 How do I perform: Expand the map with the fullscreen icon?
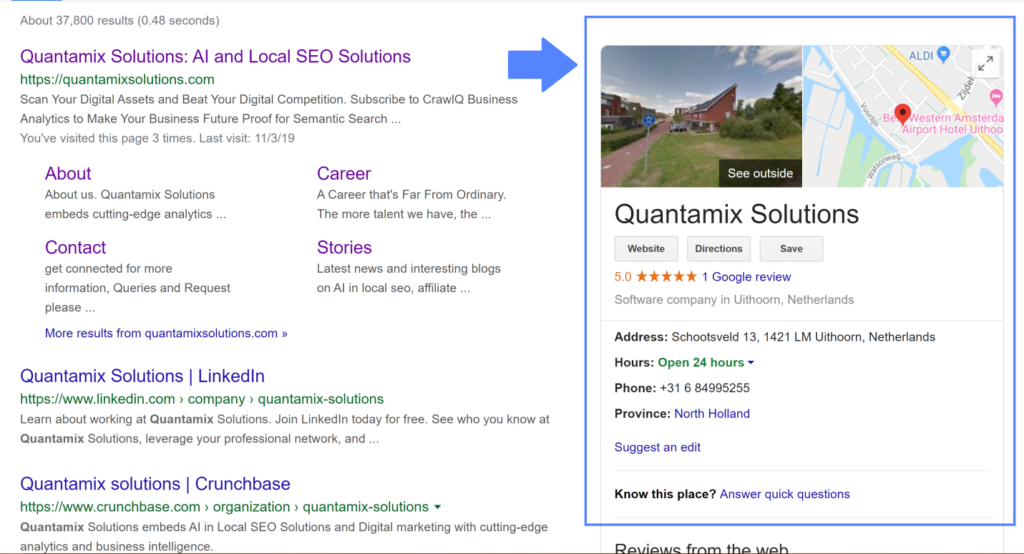985,63
